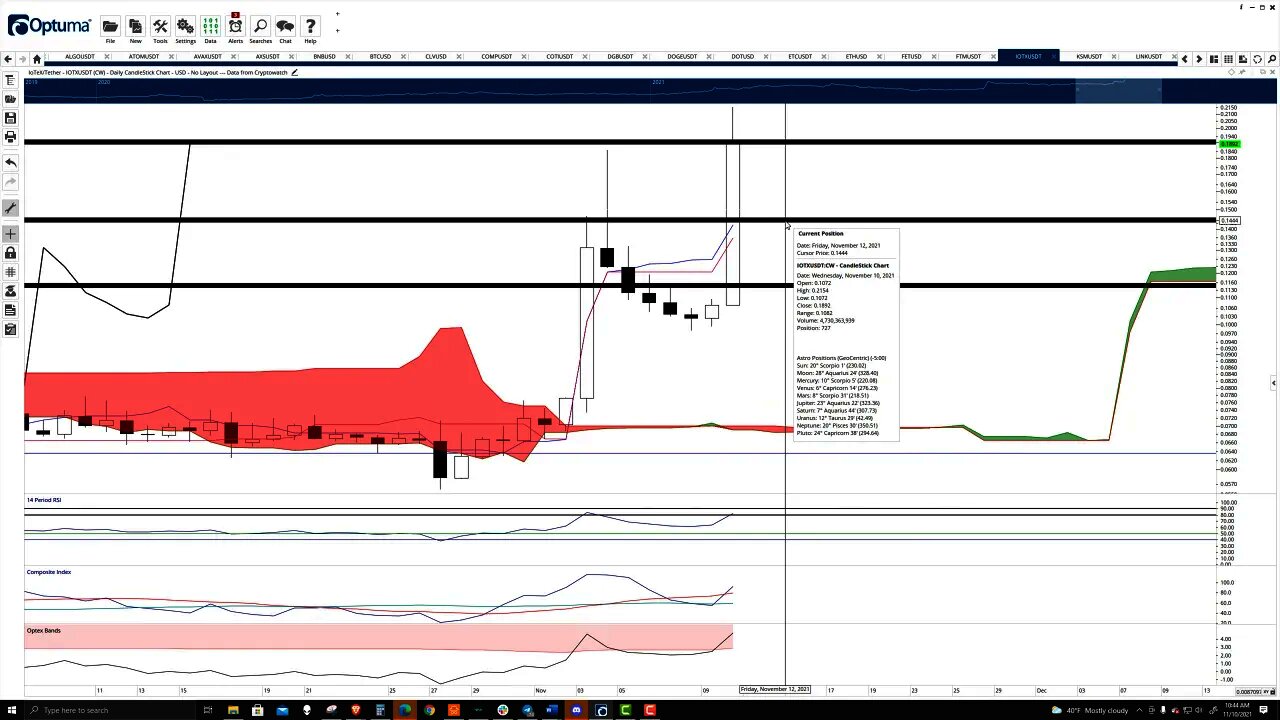
Task: Click the overview navigator highlighted range
Action: coord(1118,92)
